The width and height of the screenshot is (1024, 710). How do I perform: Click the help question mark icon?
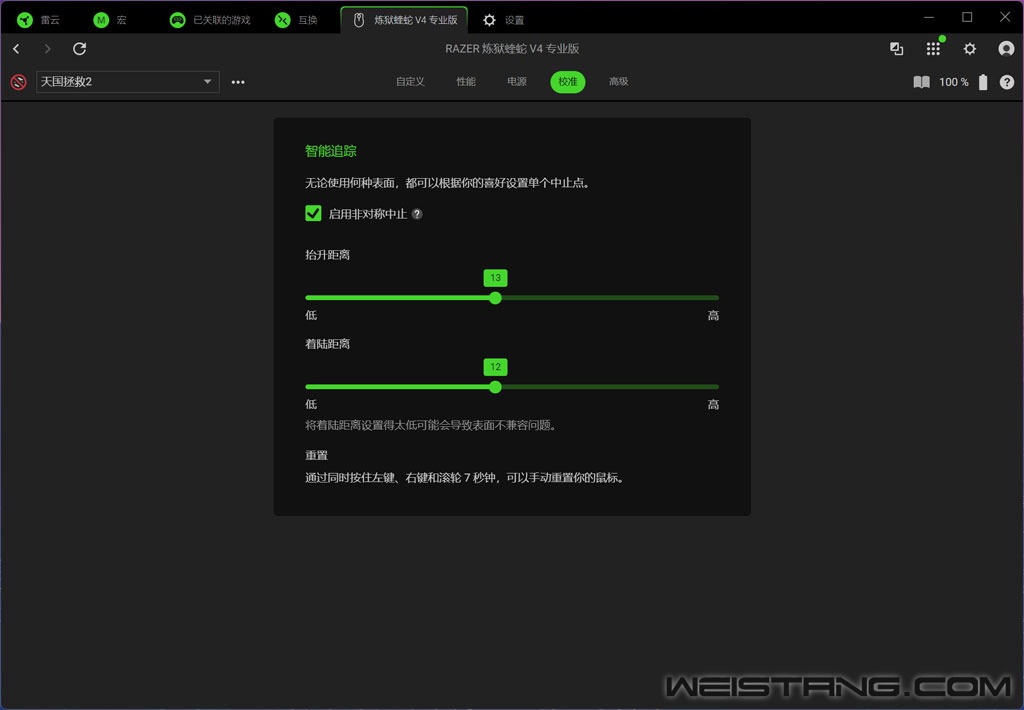[1006, 82]
